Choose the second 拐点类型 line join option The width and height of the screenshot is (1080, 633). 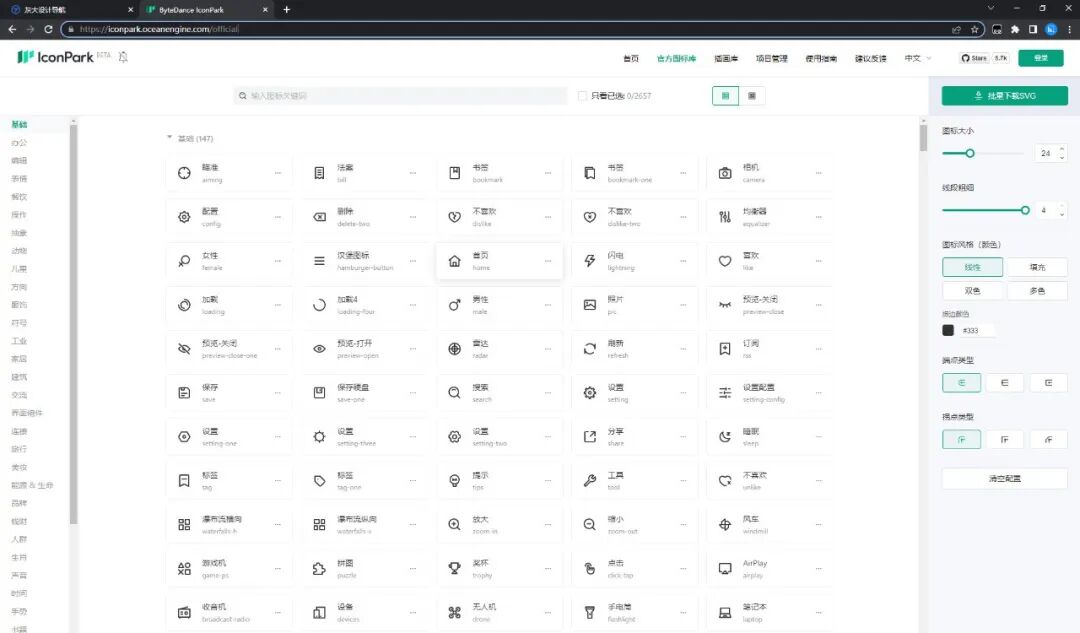point(1004,439)
